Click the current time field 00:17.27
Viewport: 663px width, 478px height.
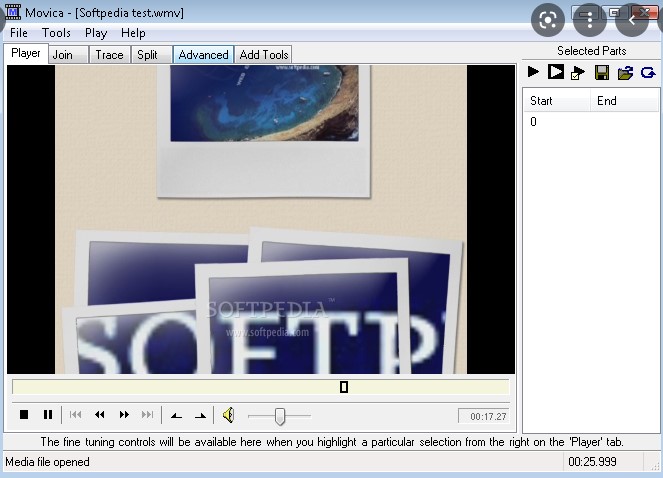click(x=484, y=417)
